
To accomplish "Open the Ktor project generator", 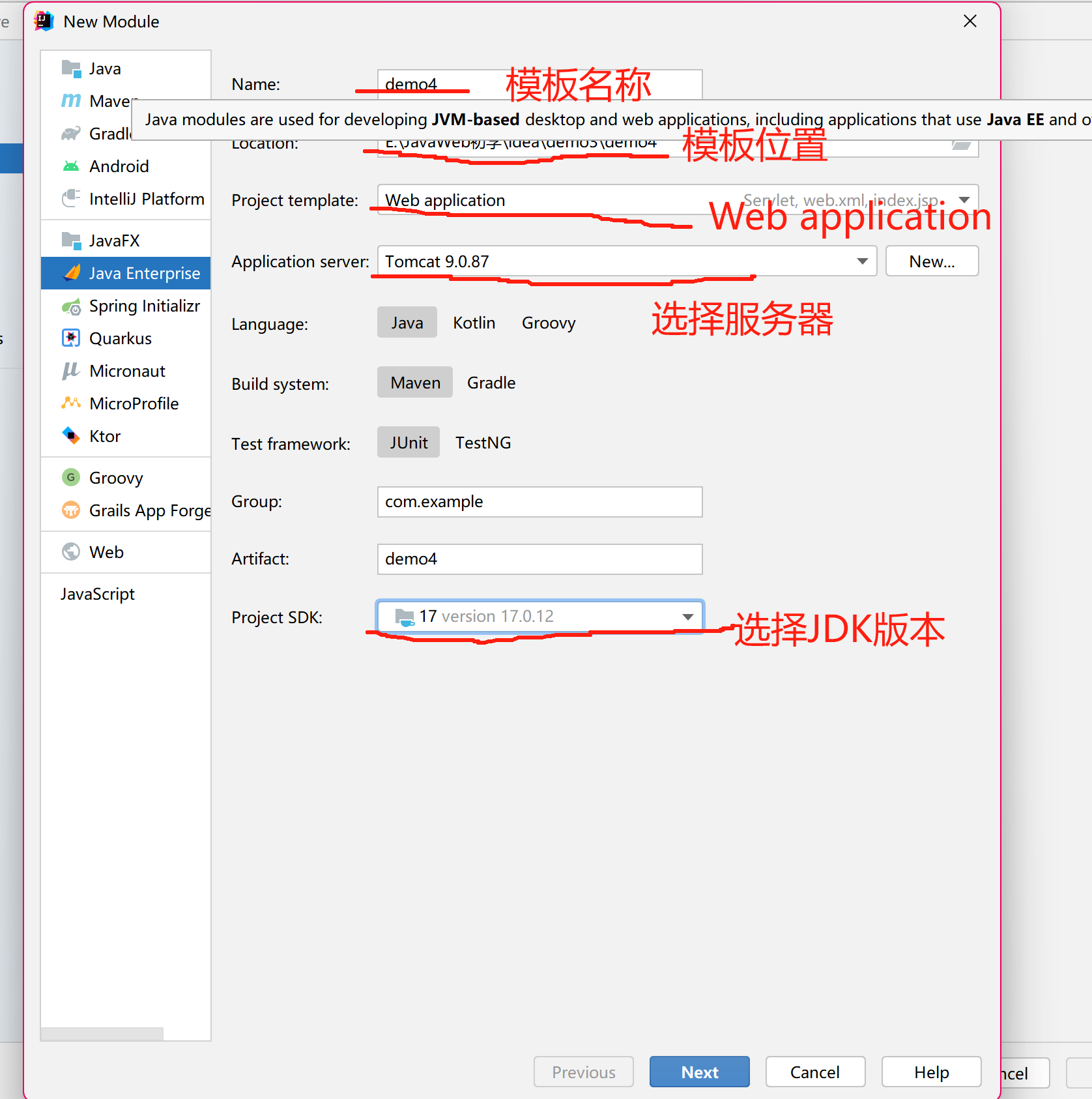I will pos(104,436).
